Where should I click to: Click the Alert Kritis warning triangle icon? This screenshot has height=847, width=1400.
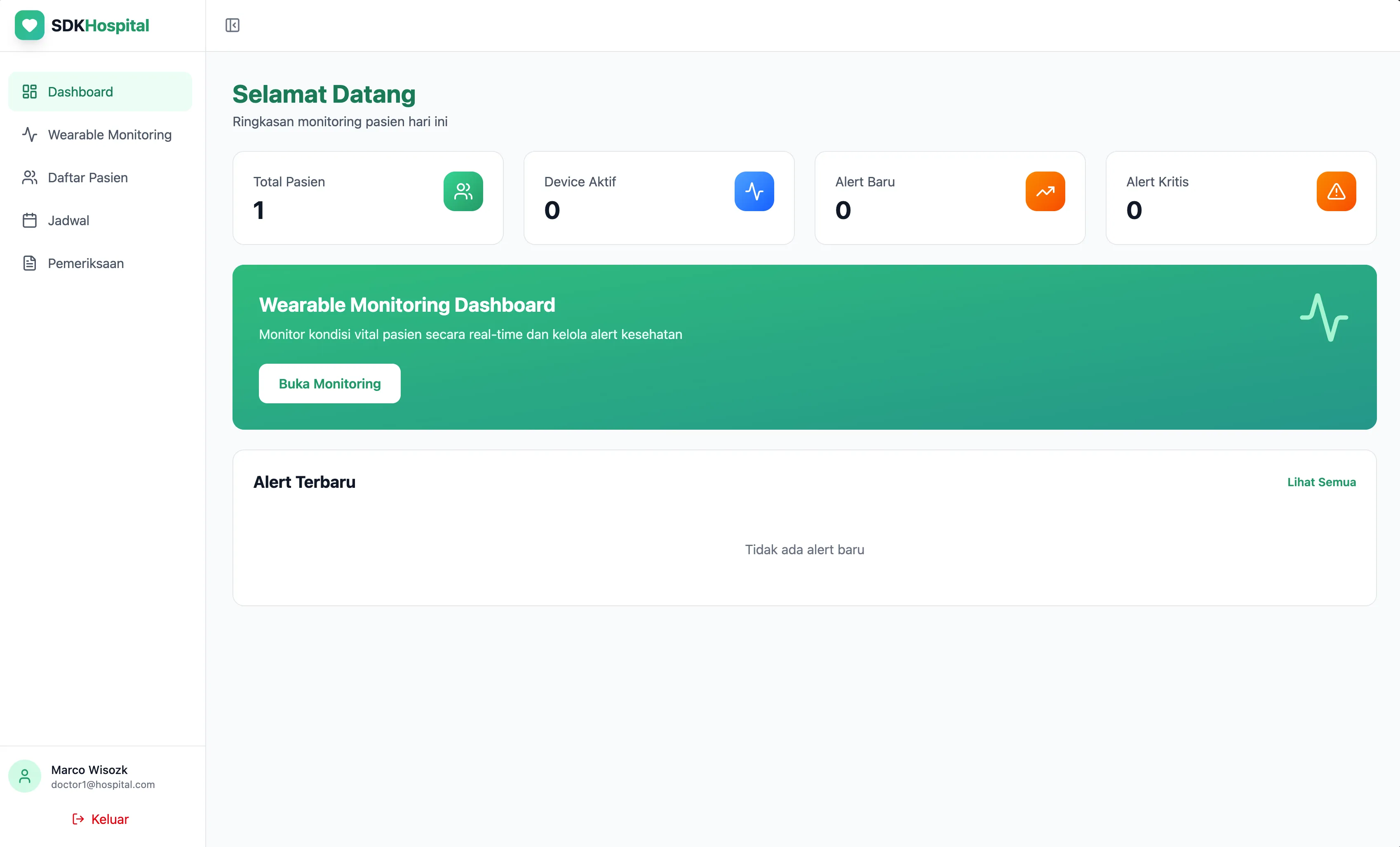pos(1336,191)
